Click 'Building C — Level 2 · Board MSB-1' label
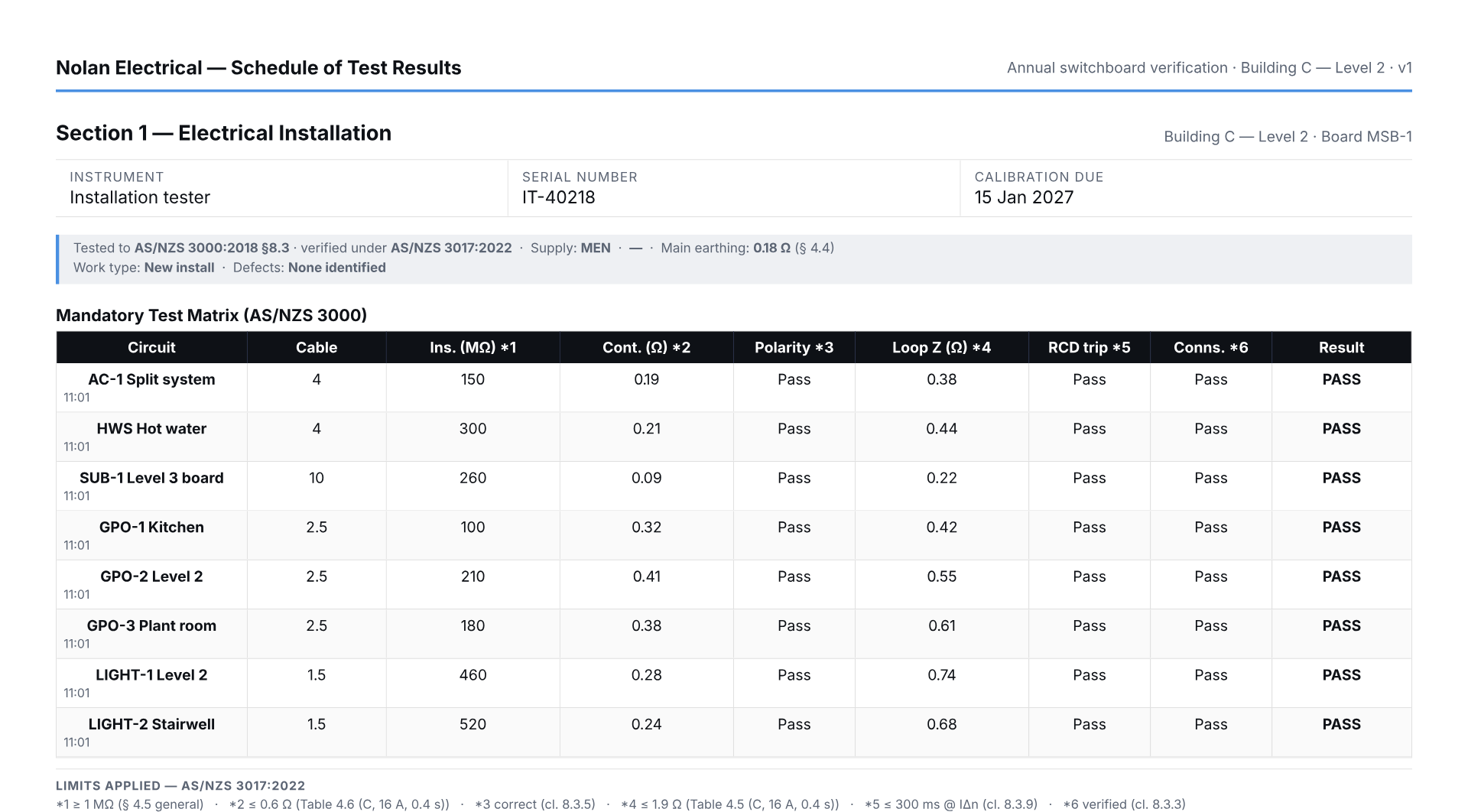 click(1288, 137)
